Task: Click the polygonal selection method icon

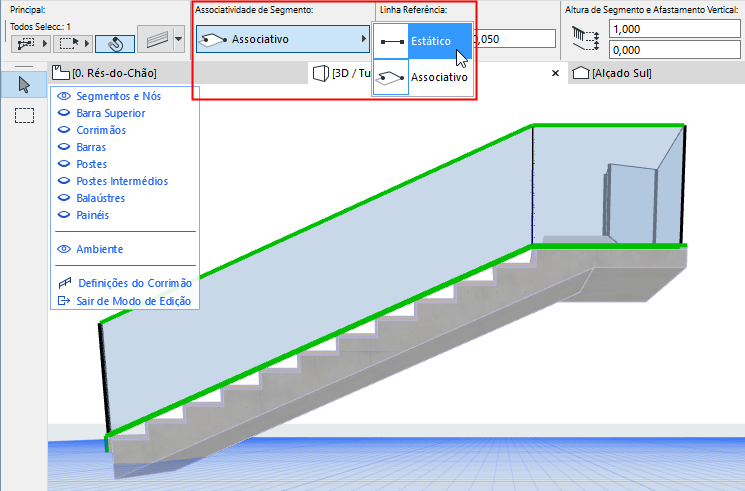Action: (x=26, y=44)
